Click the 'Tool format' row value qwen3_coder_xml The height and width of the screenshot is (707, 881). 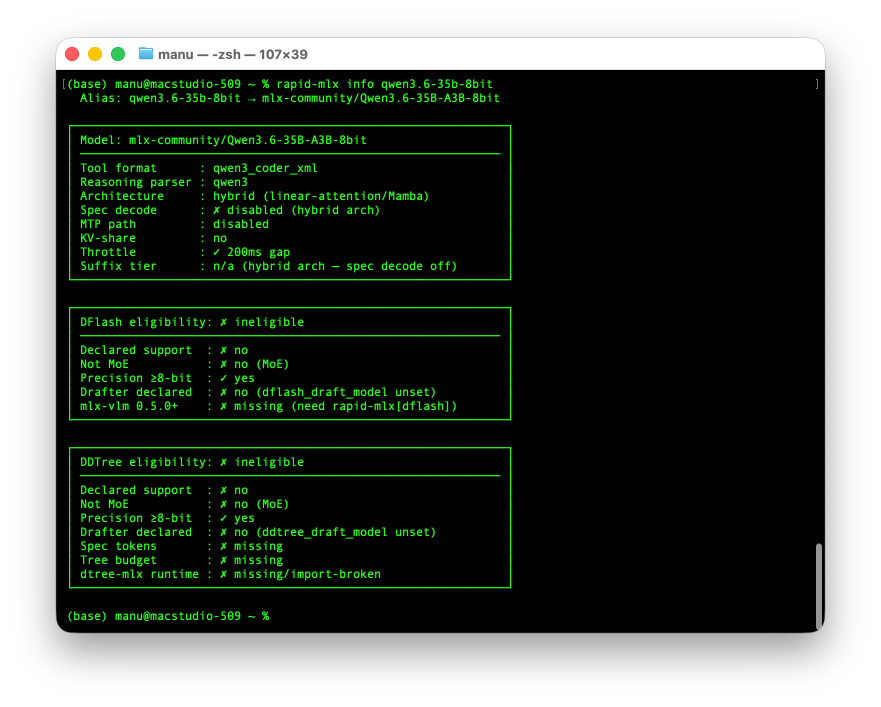pos(265,168)
